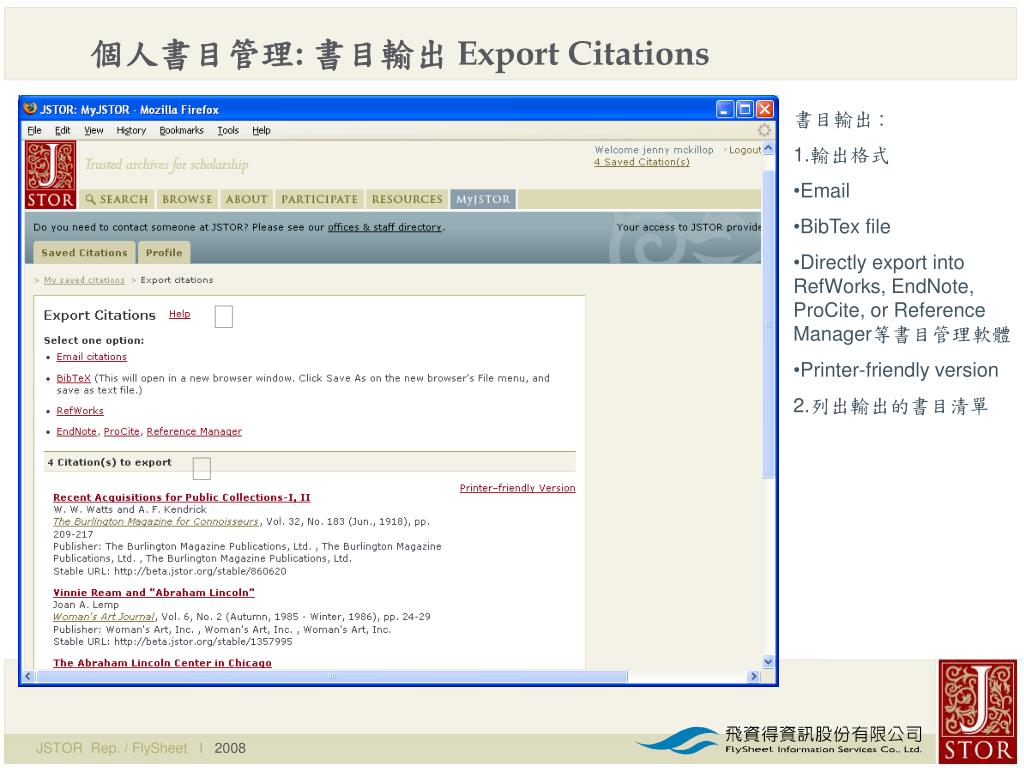
Task: Select the MyJSTOR navigation tab
Action: [x=483, y=199]
